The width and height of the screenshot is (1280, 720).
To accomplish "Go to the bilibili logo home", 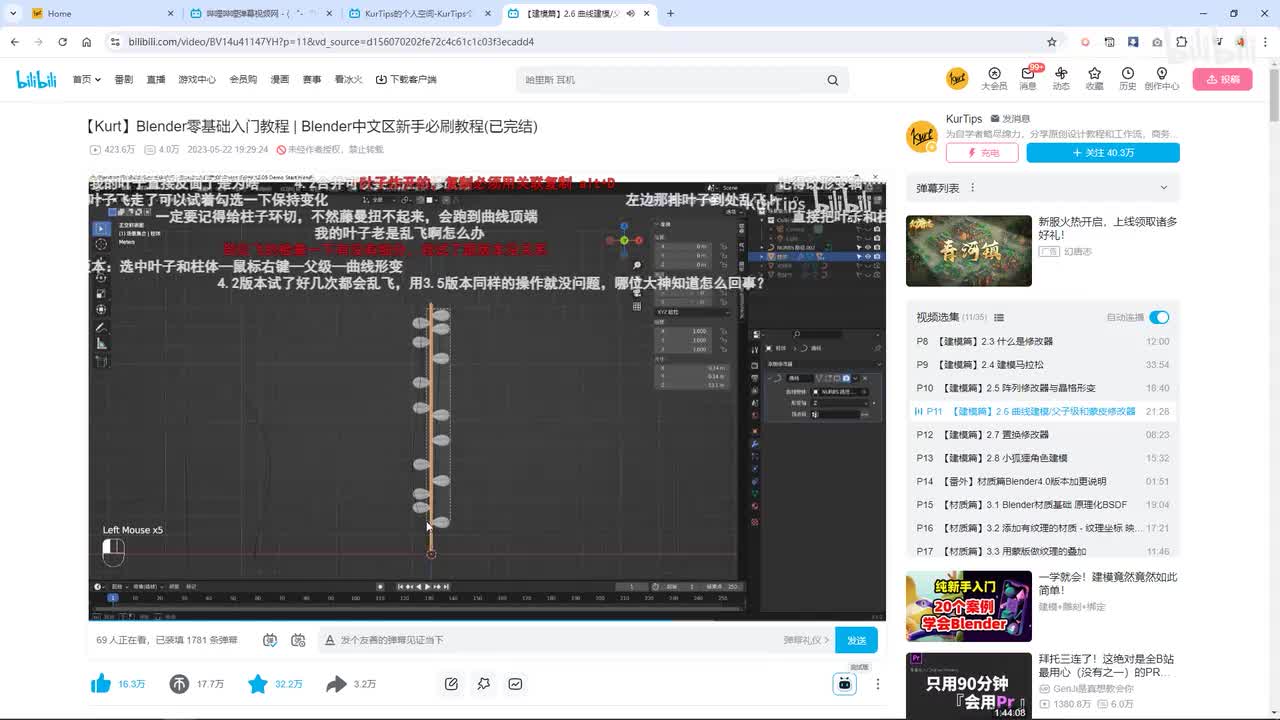I will coord(36,80).
